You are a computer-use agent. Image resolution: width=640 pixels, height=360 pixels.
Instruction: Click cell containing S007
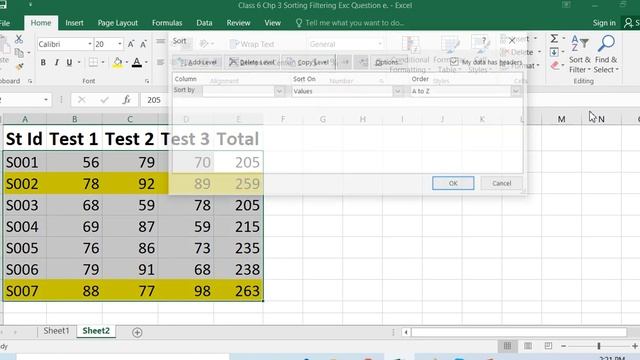coord(24,291)
